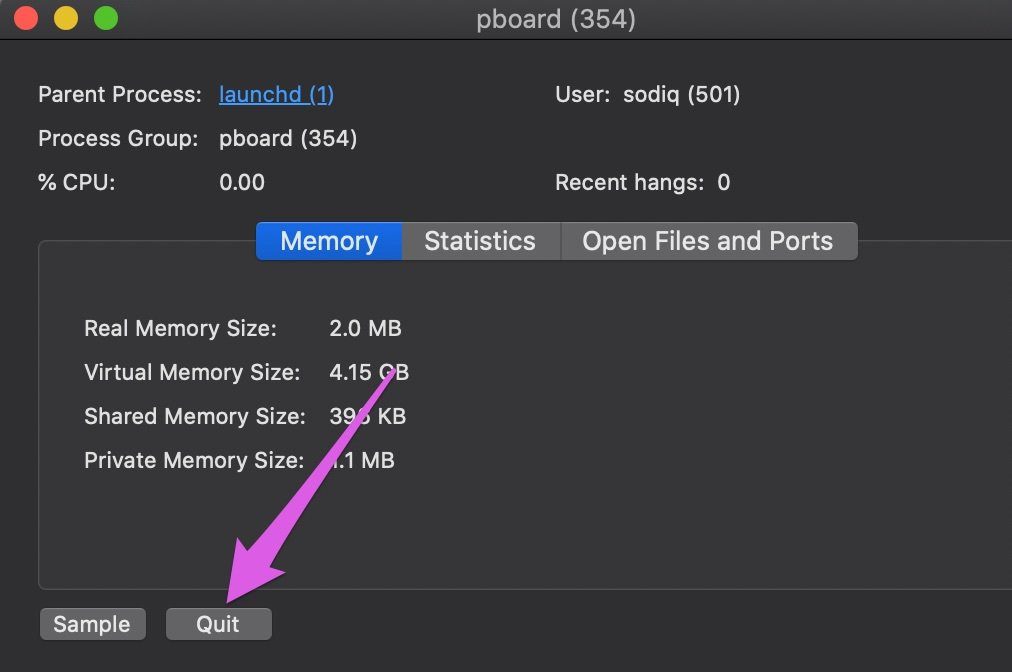Switch to the Statistics tab

(480, 240)
